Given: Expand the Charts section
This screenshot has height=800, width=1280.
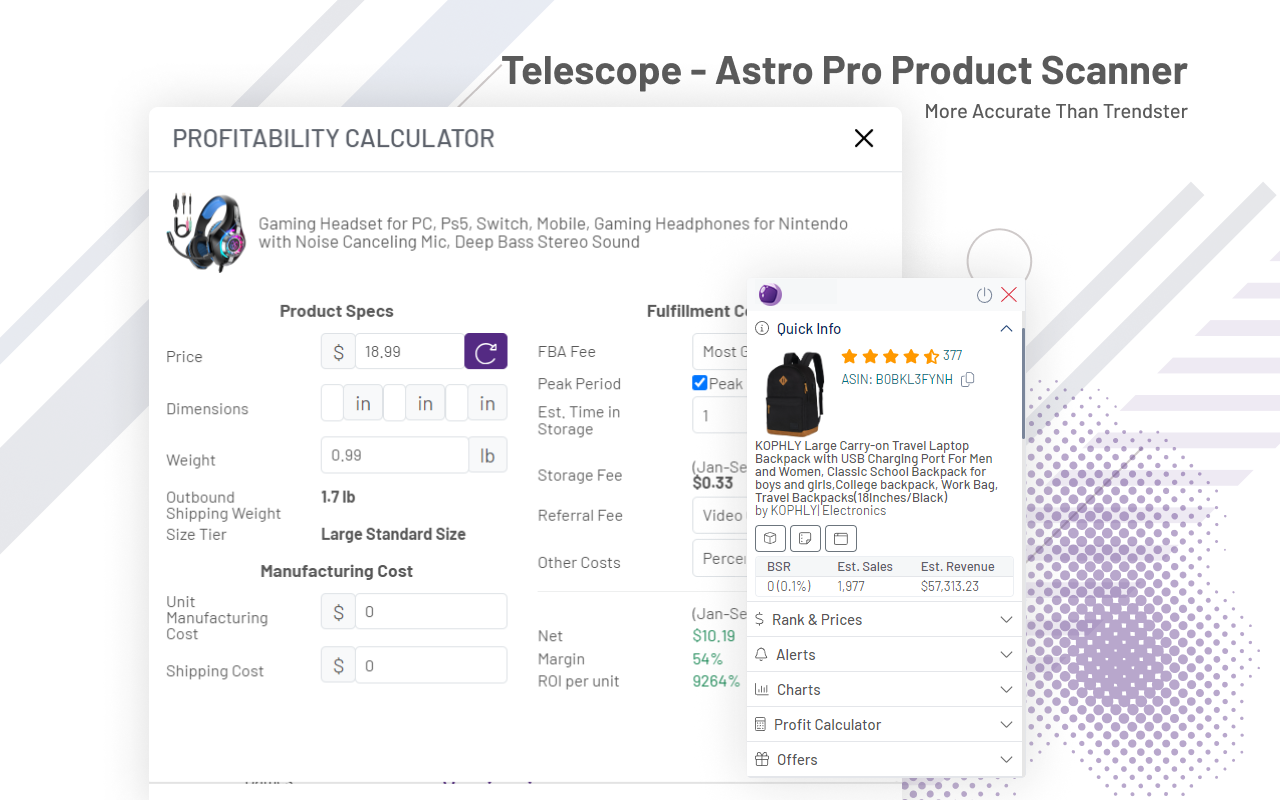Looking at the screenshot, I should (1006, 689).
